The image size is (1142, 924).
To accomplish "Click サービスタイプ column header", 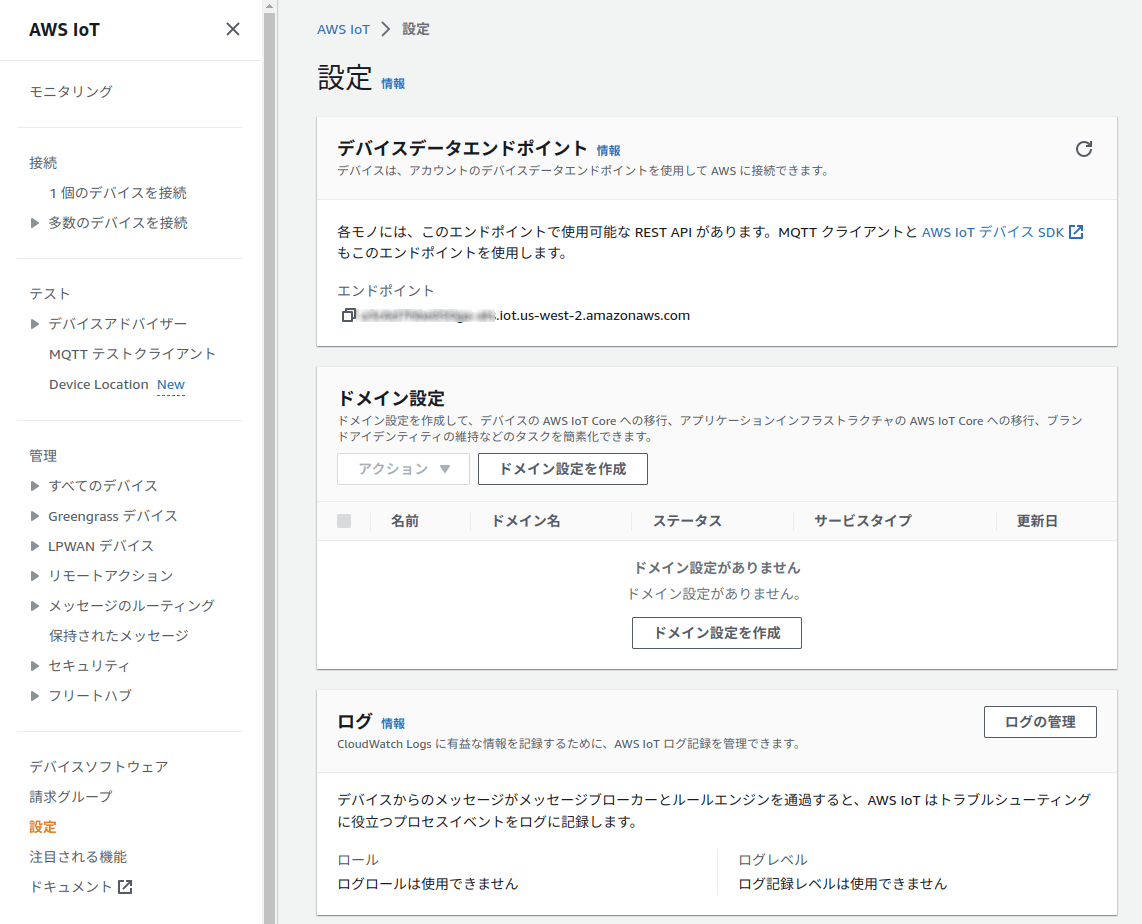I will [862, 521].
